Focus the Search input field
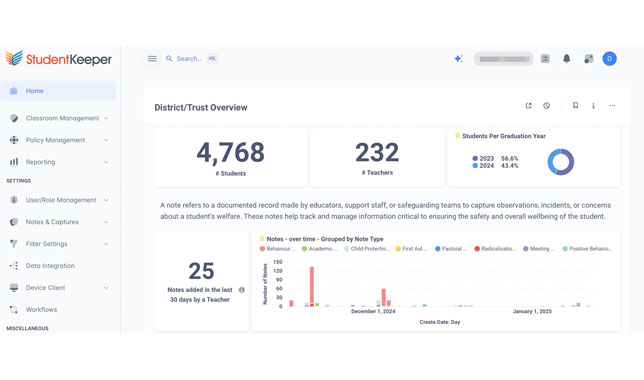 189,59
